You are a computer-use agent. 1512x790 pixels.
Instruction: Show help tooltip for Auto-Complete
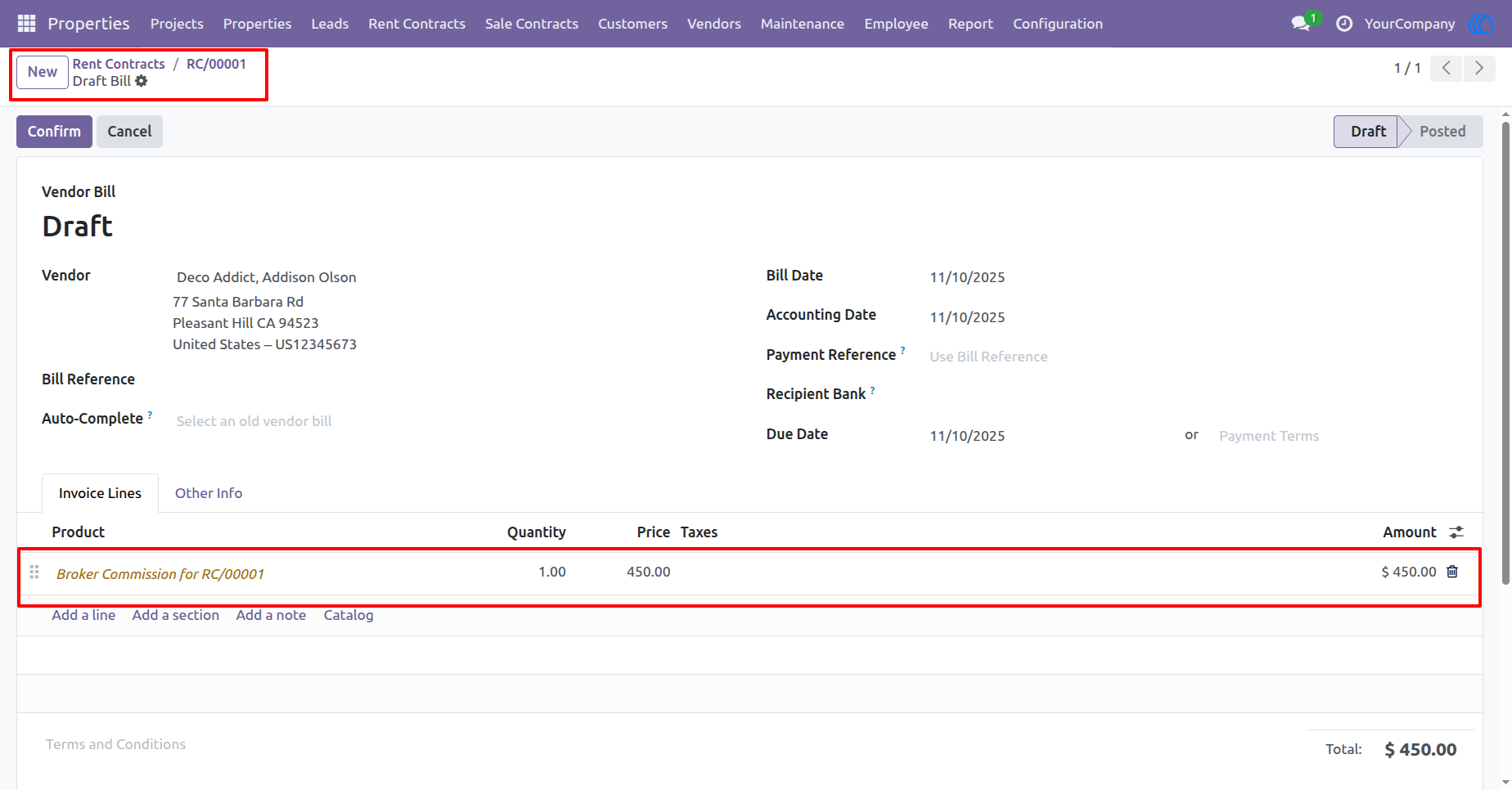point(150,415)
